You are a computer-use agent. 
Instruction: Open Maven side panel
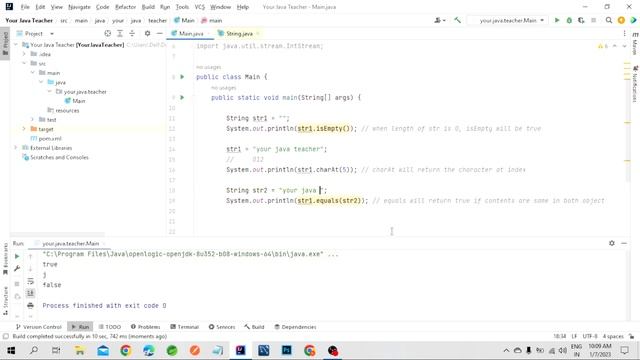click(x=635, y=44)
